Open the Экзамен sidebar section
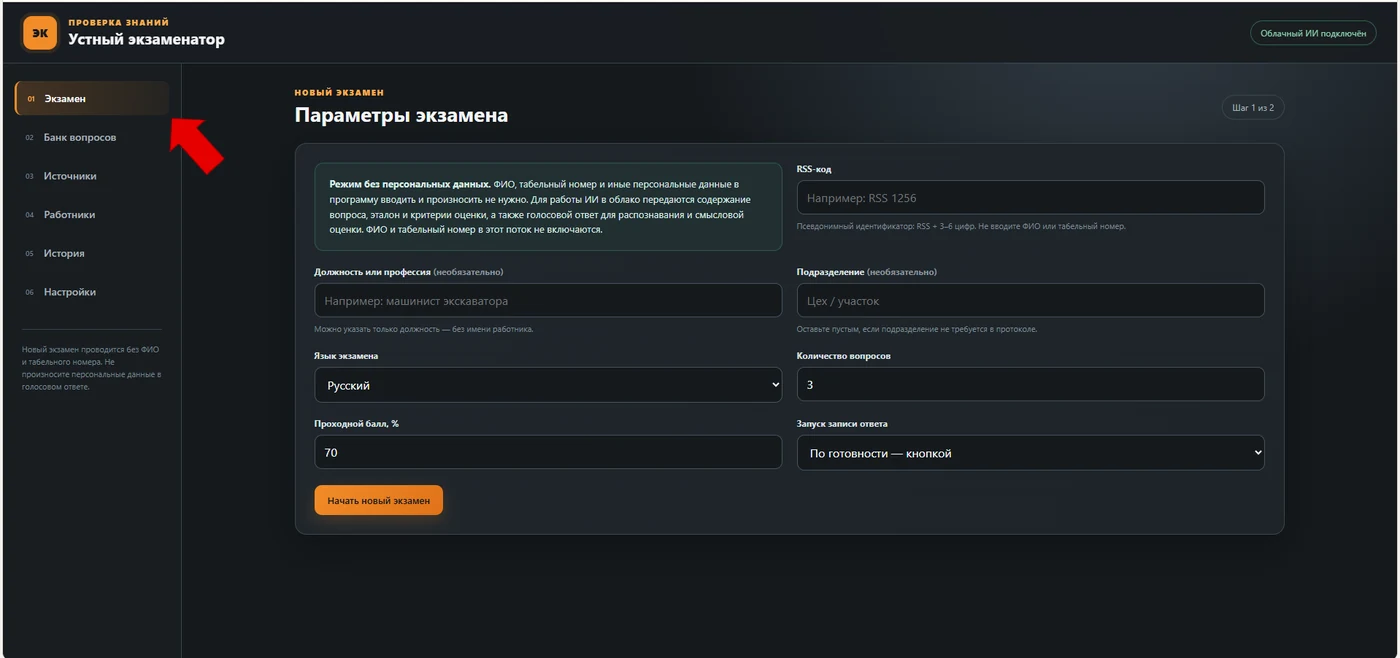1400x658 pixels. click(92, 99)
